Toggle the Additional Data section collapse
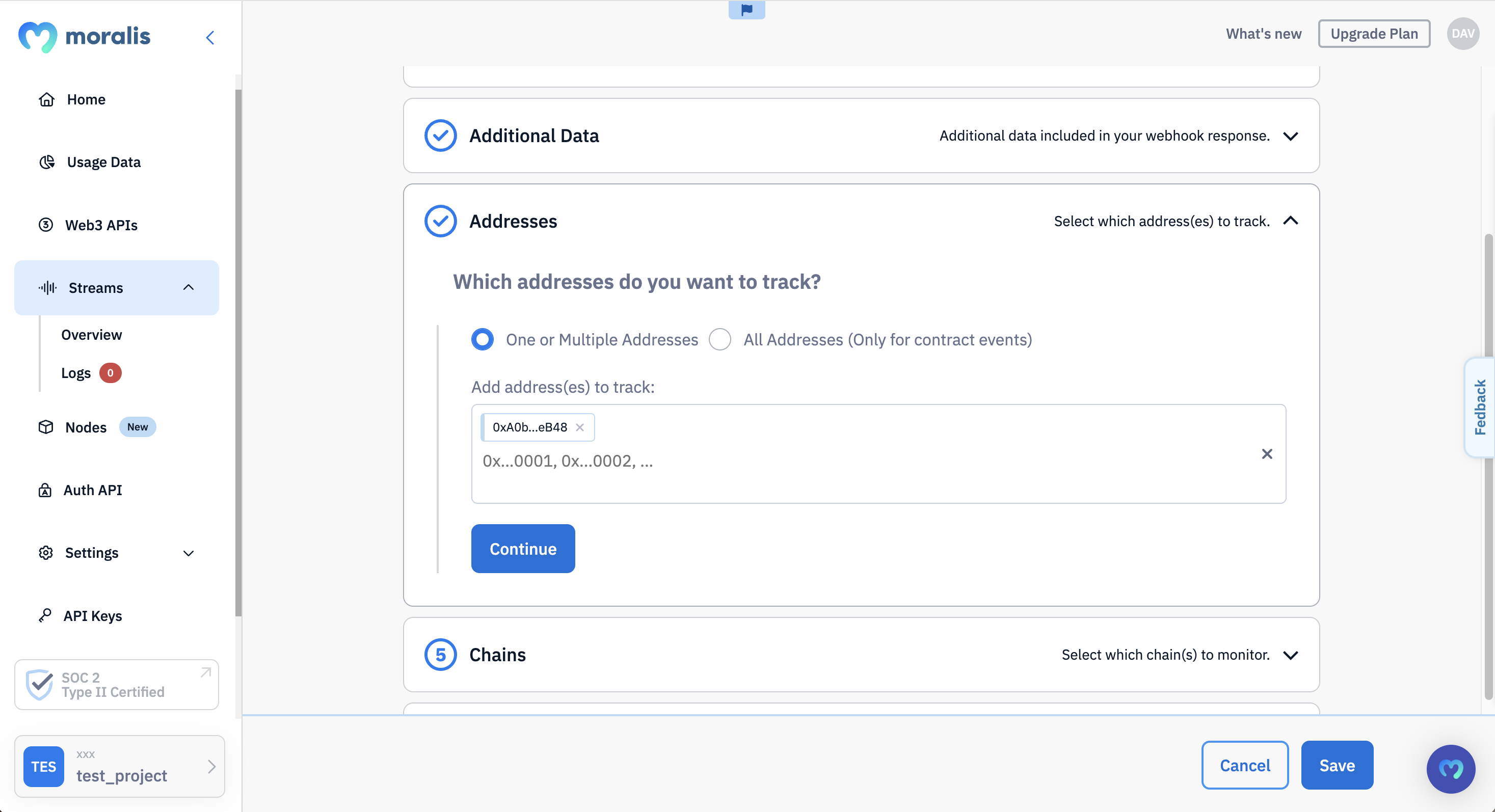The height and width of the screenshot is (812, 1495). point(1290,135)
